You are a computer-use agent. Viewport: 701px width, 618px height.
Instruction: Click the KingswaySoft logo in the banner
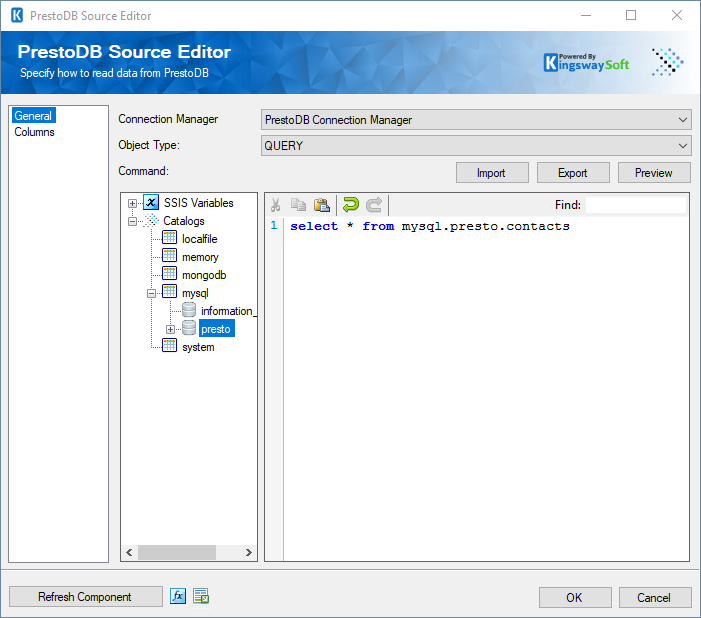click(586, 63)
